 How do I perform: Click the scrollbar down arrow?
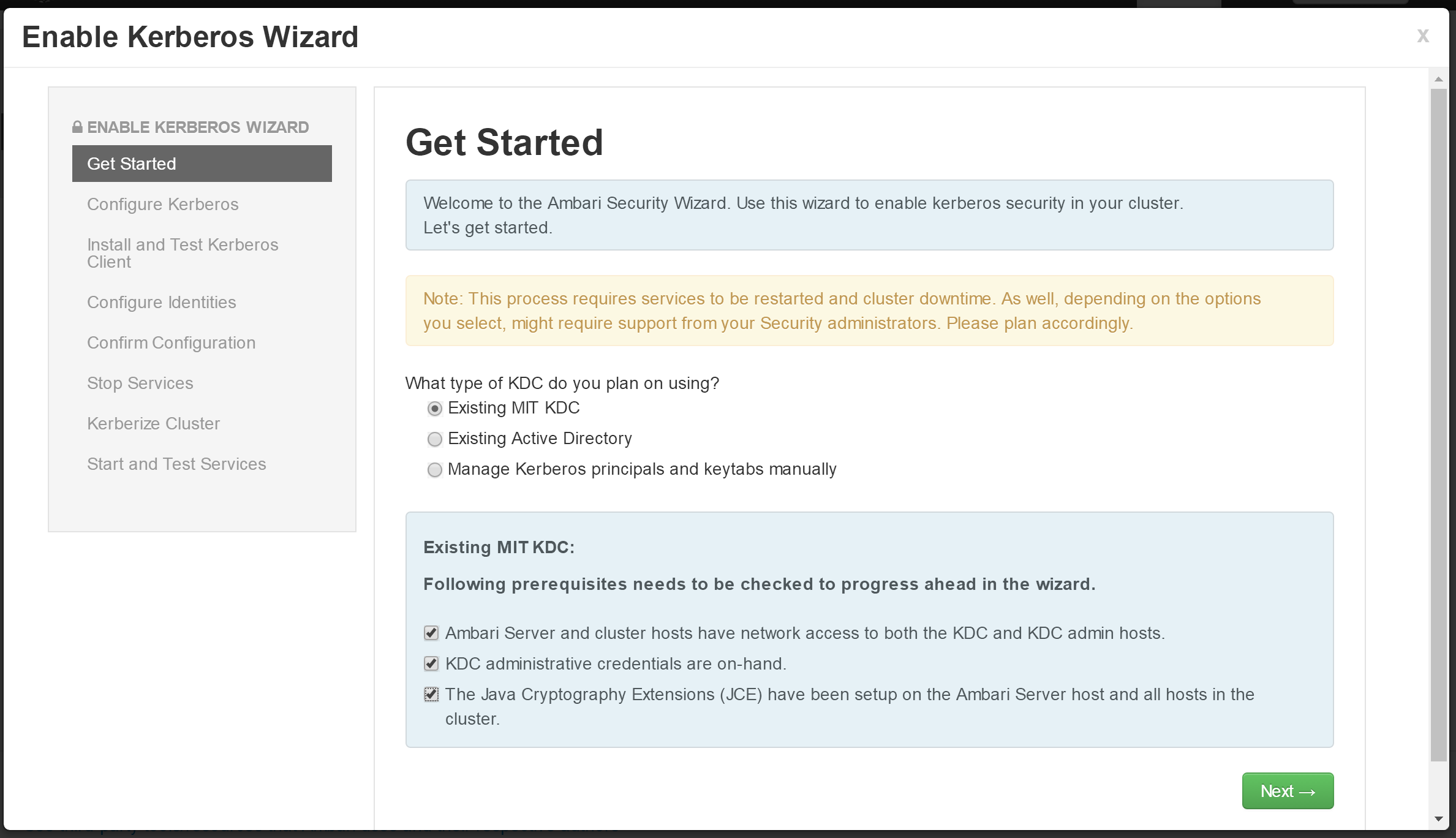1439,819
